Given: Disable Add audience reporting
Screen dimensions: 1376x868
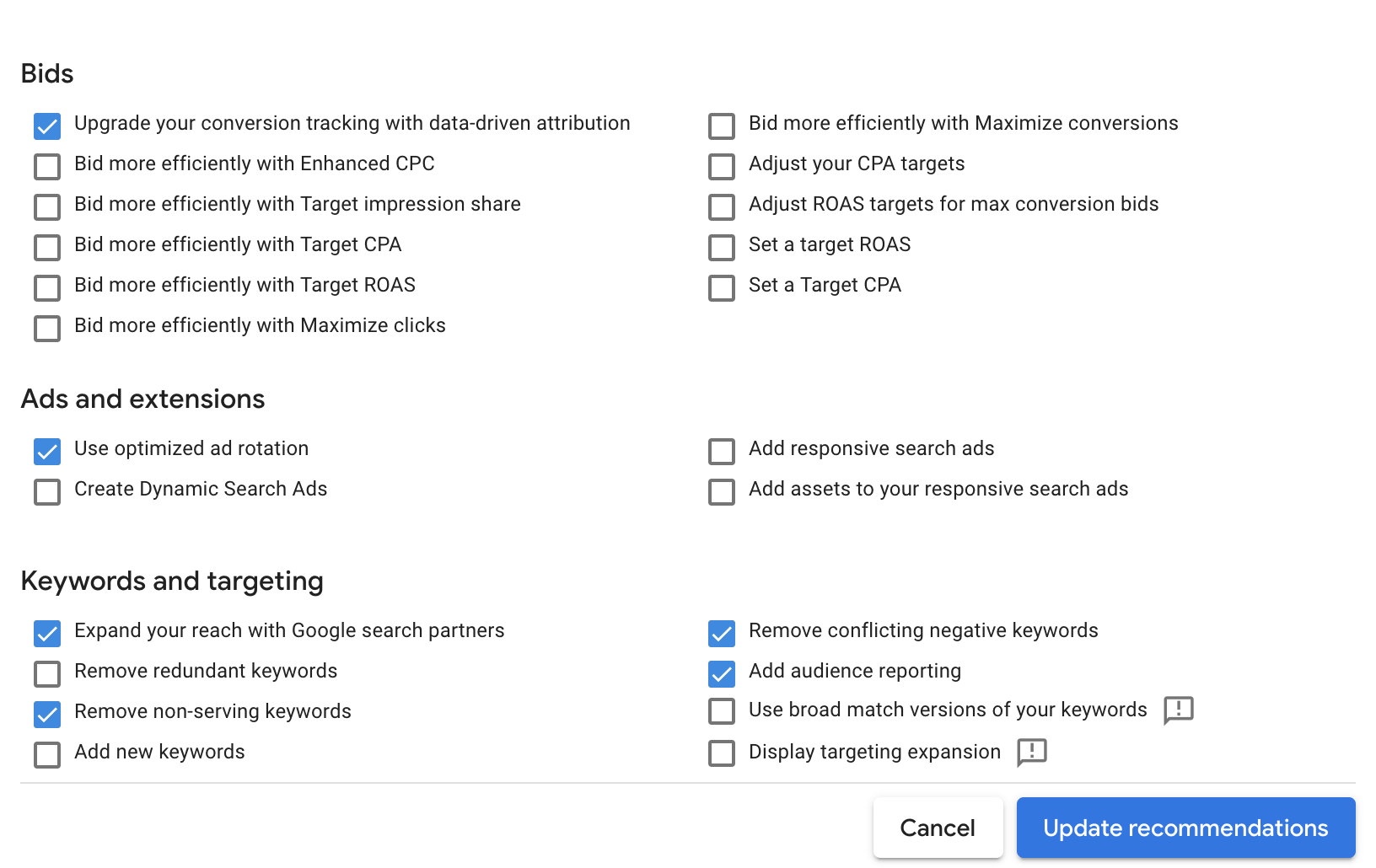Looking at the screenshot, I should click(x=722, y=674).
